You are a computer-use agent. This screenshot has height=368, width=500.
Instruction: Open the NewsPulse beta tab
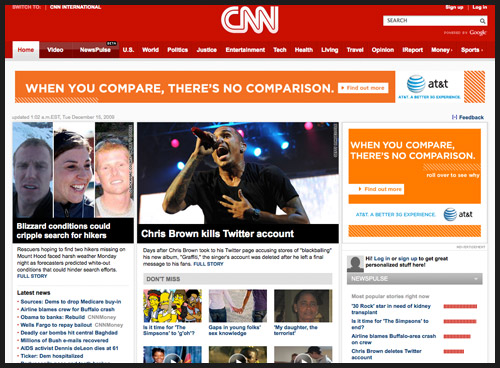95,50
